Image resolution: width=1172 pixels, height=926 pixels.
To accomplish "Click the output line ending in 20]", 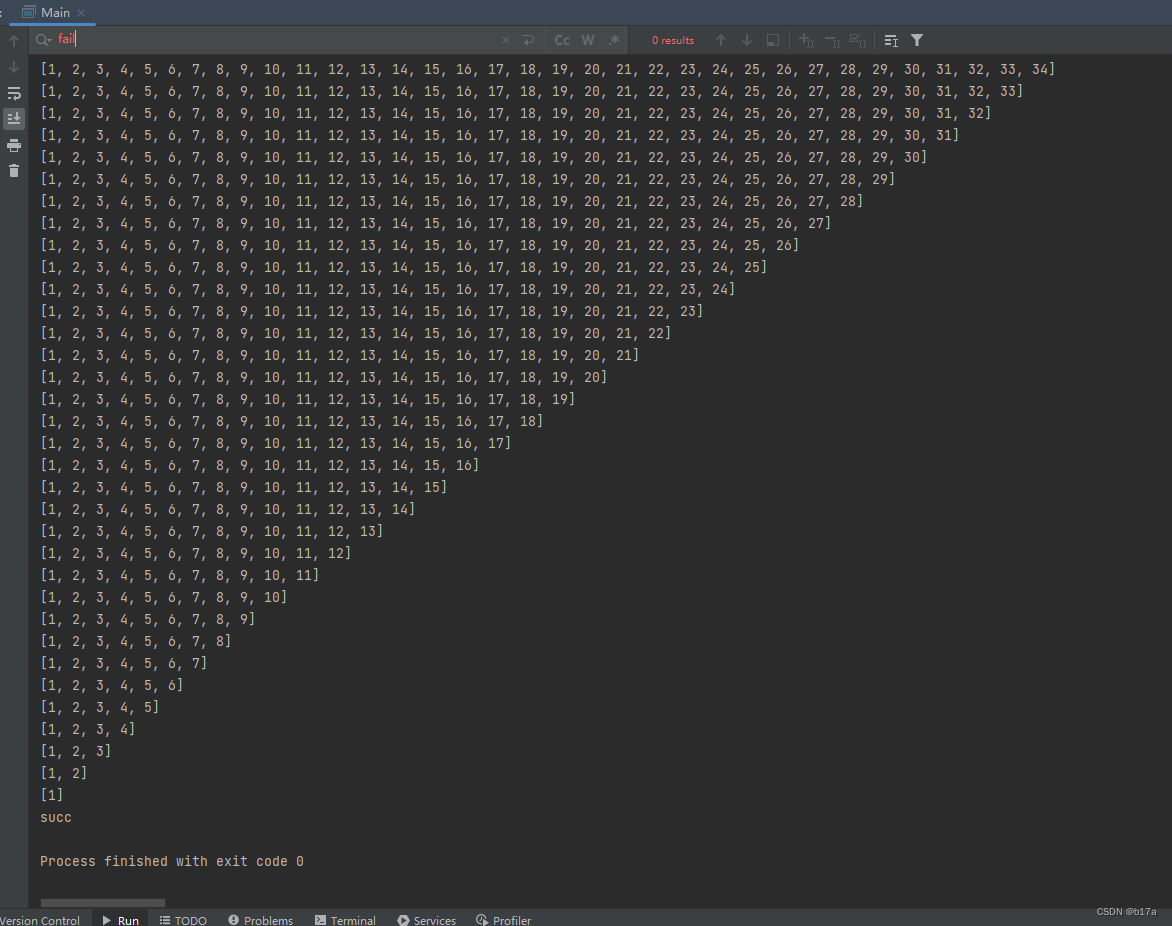I will [x=324, y=377].
